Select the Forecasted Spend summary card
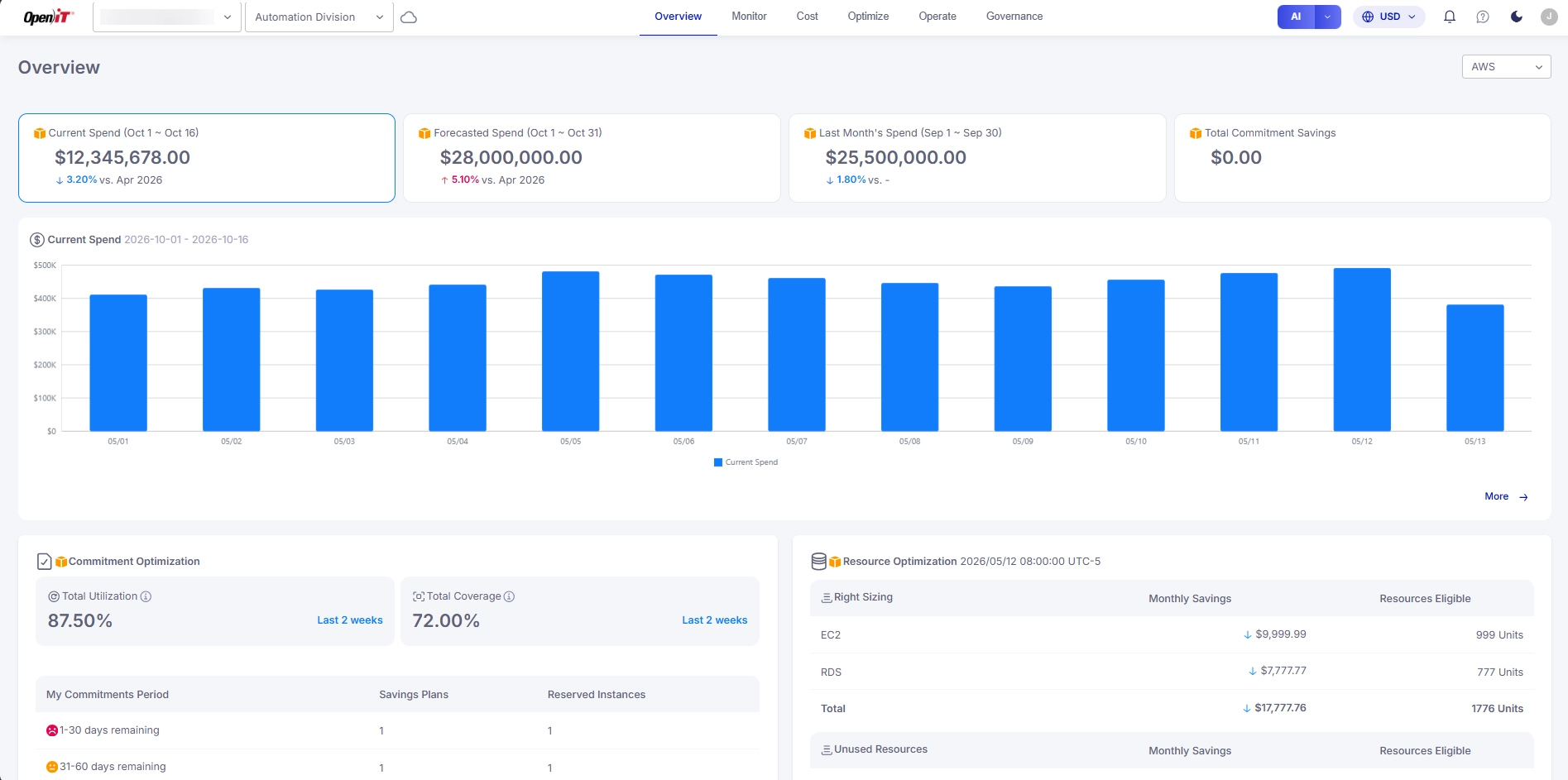The image size is (1568, 780). point(592,158)
